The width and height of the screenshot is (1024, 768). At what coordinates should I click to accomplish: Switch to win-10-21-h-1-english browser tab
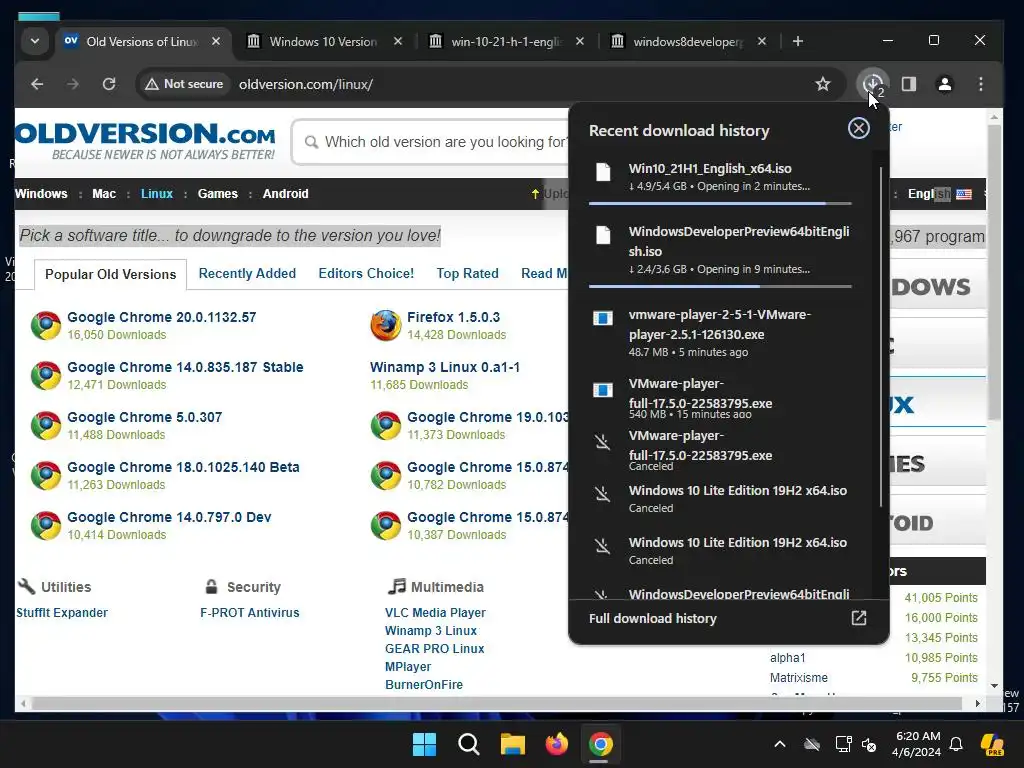coord(505,41)
